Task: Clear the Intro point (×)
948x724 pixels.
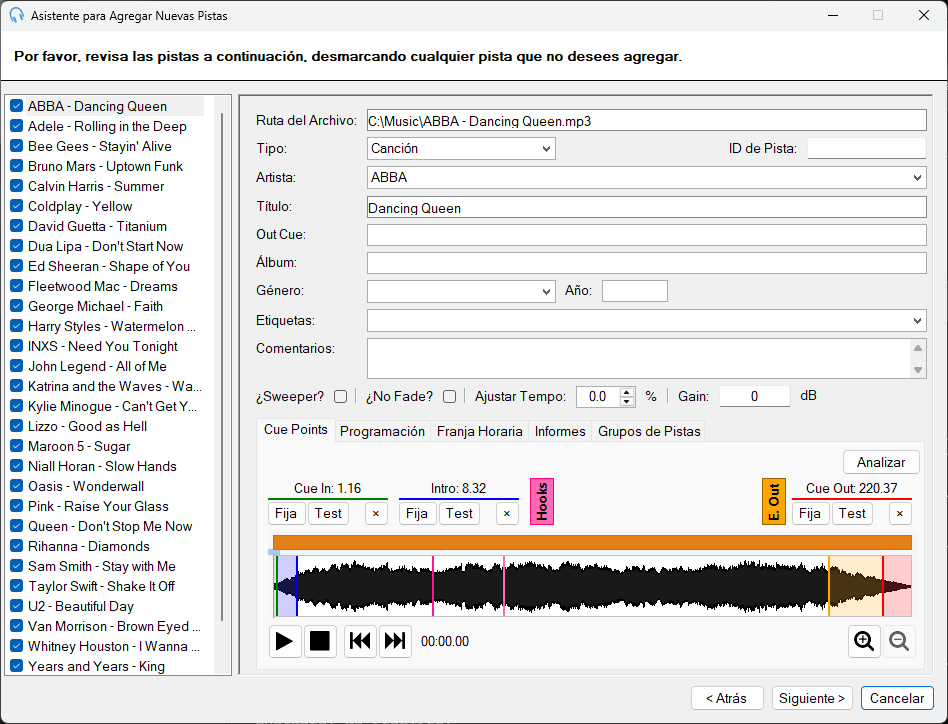Action: click(x=507, y=514)
